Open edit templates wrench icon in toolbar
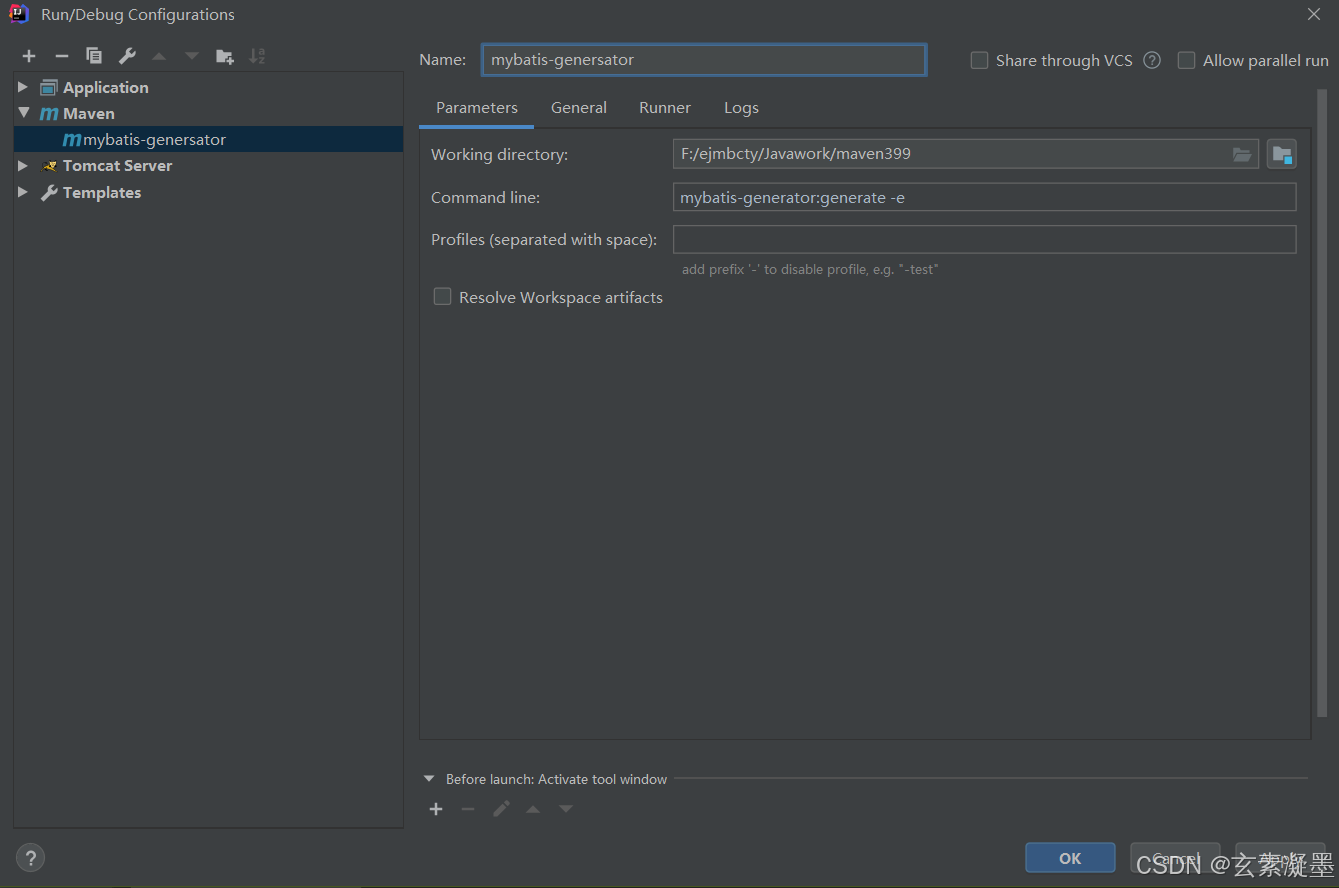1339x888 pixels. [x=127, y=56]
